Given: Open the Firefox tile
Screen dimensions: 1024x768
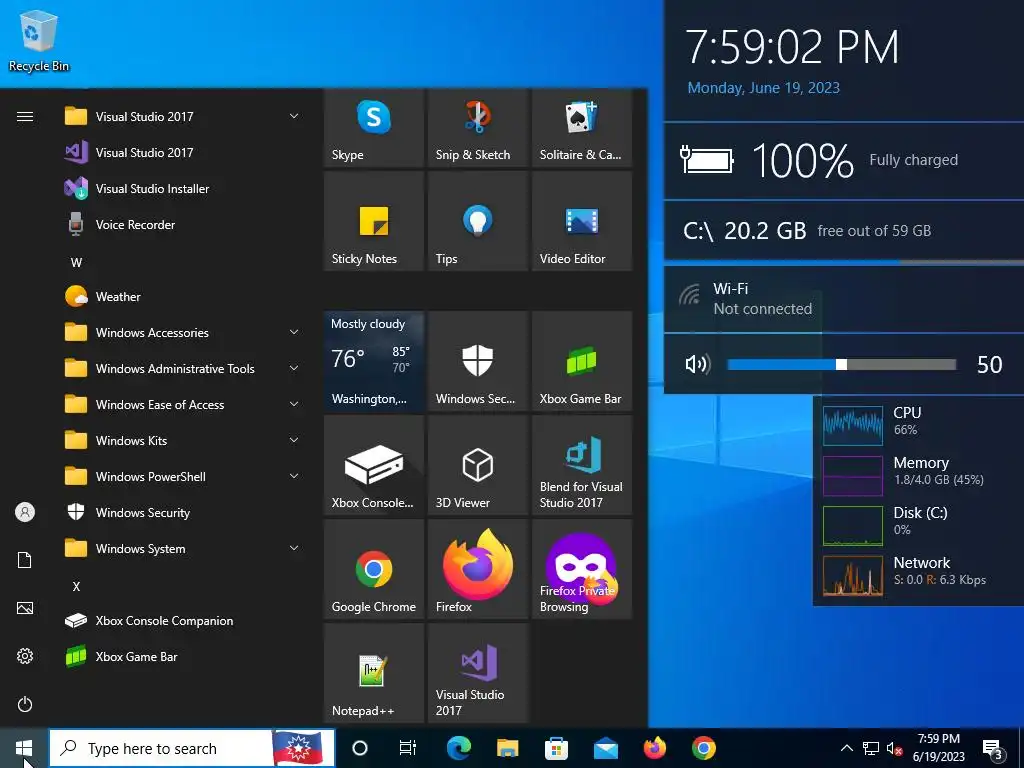Looking at the screenshot, I should pos(477,569).
